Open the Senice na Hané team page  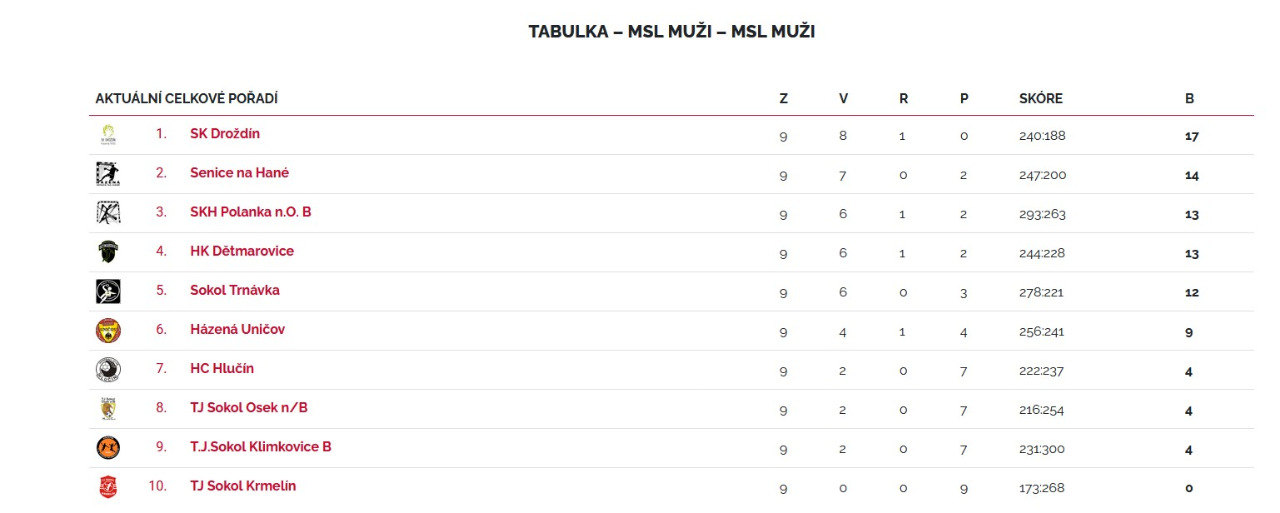[239, 173]
